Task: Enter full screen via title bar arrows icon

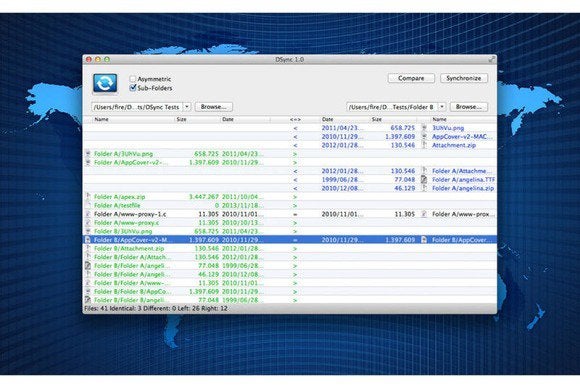Action: pyautogui.click(x=491, y=59)
